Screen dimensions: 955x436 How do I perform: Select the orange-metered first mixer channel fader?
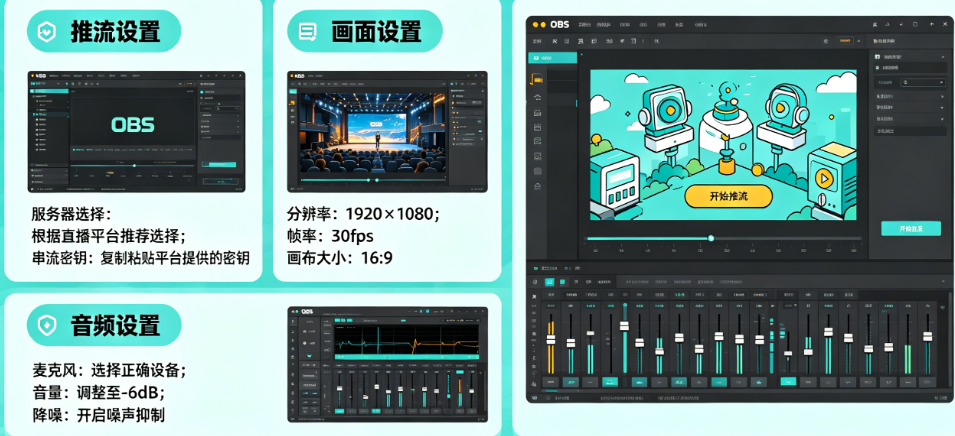point(551,340)
